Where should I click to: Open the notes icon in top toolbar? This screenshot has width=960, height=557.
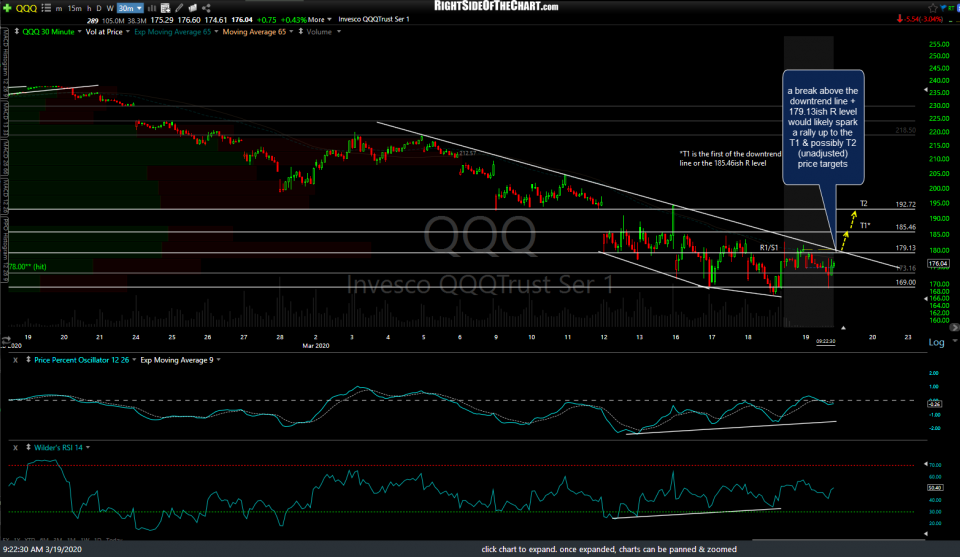point(192,8)
